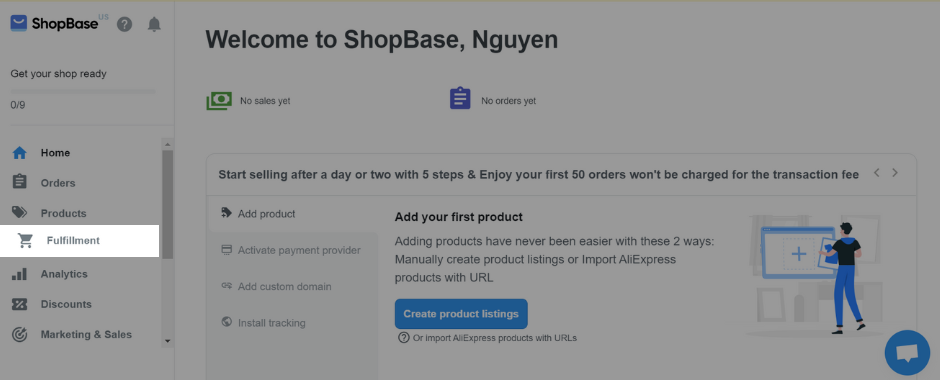
Task: Click the payment provider card icon
Action: (227, 249)
